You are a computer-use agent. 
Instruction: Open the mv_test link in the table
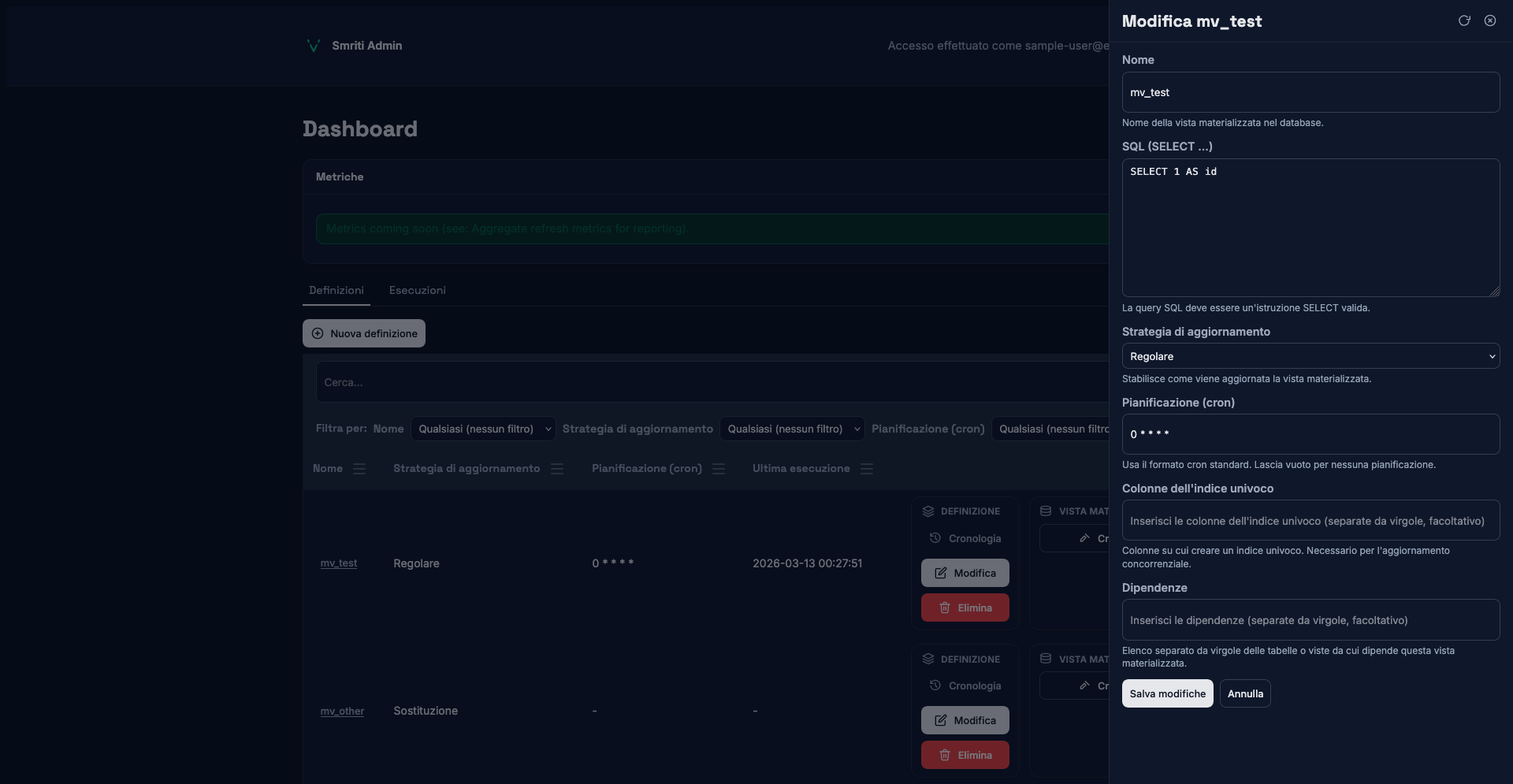[x=339, y=563]
